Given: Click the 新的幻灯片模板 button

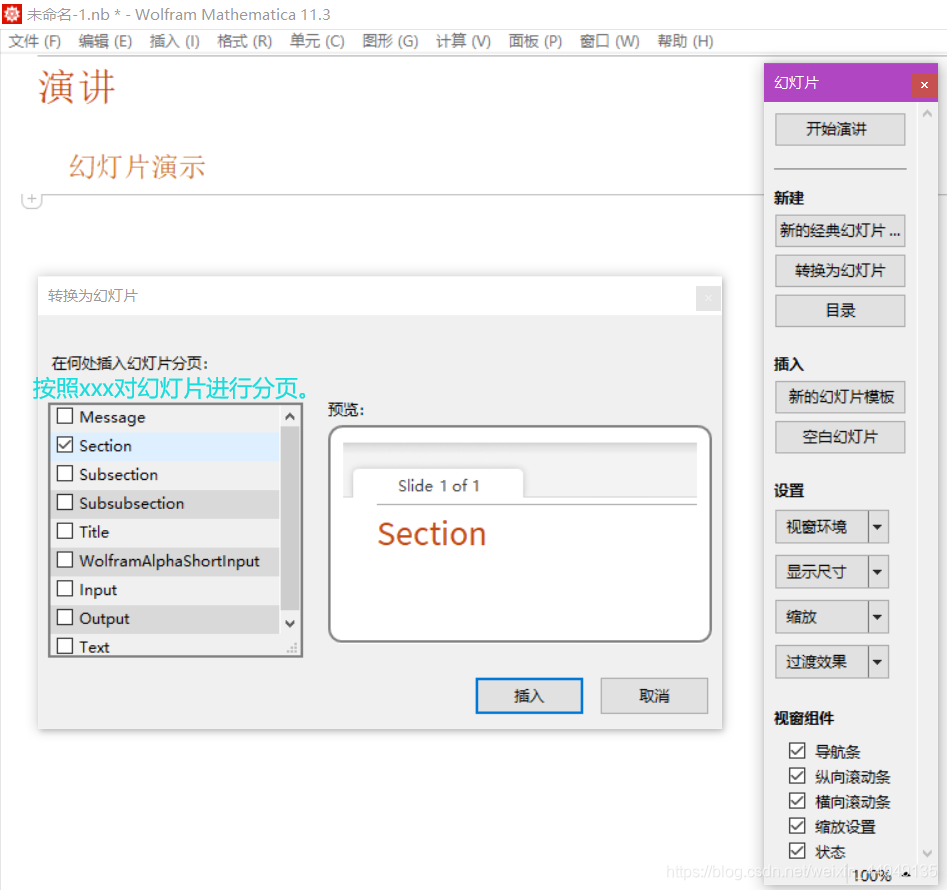Looking at the screenshot, I should click(x=840, y=397).
